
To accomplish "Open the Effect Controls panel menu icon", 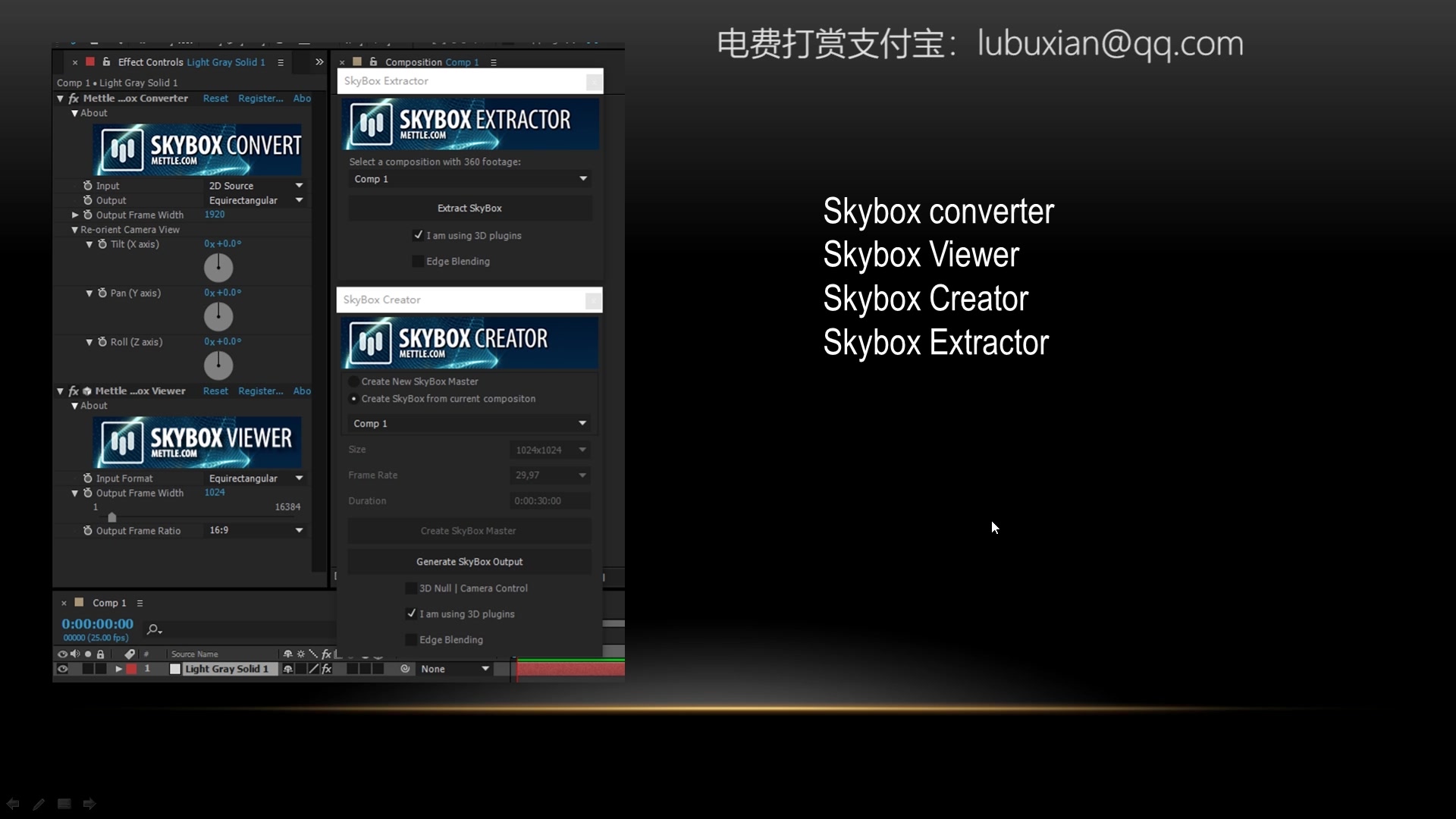I will (x=281, y=62).
